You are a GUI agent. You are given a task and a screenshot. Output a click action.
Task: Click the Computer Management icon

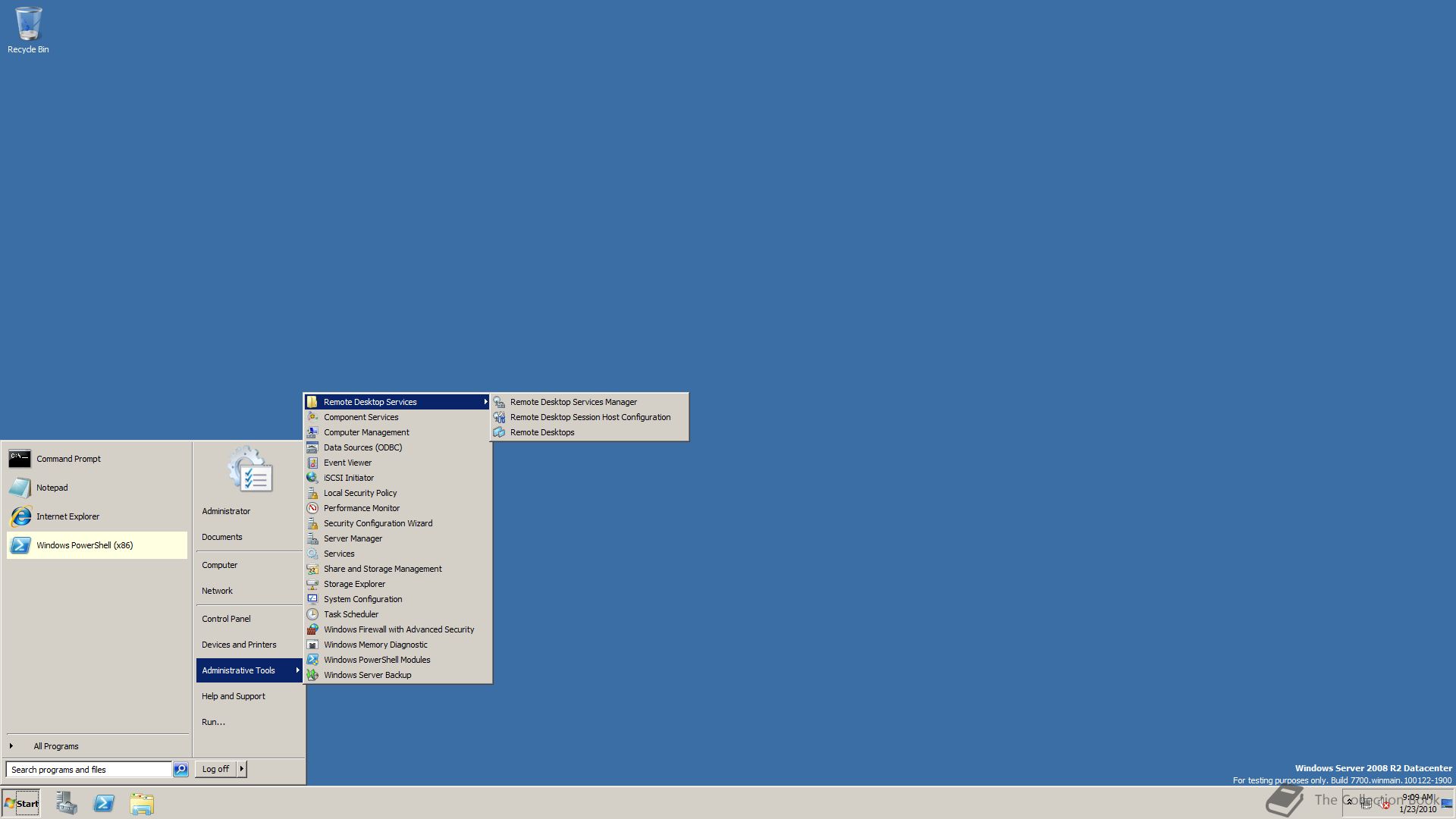312,432
